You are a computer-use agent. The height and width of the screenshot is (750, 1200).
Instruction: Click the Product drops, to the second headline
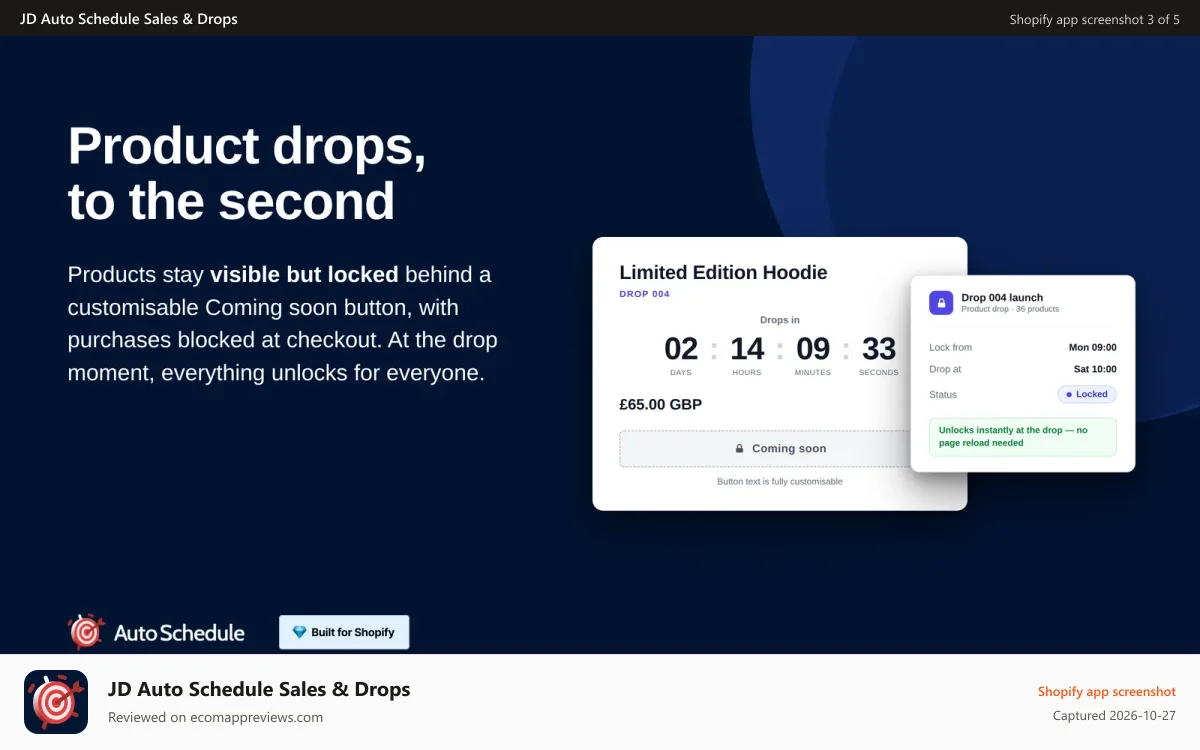point(247,173)
